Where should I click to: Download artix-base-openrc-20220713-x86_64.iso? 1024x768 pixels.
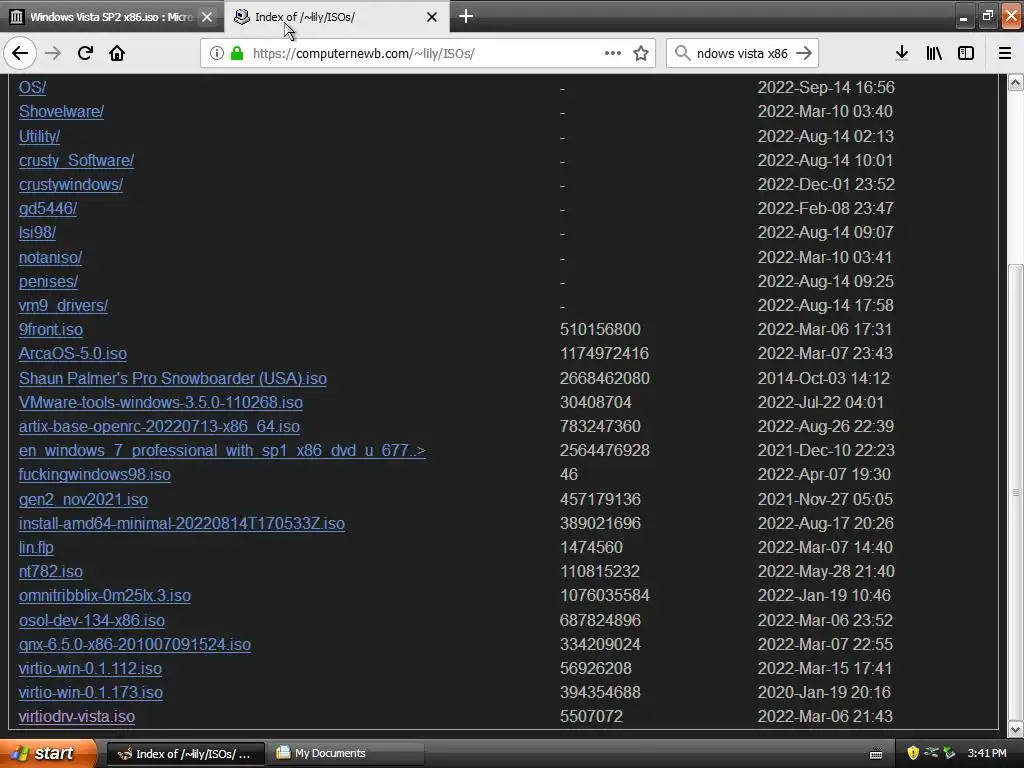coord(159,426)
